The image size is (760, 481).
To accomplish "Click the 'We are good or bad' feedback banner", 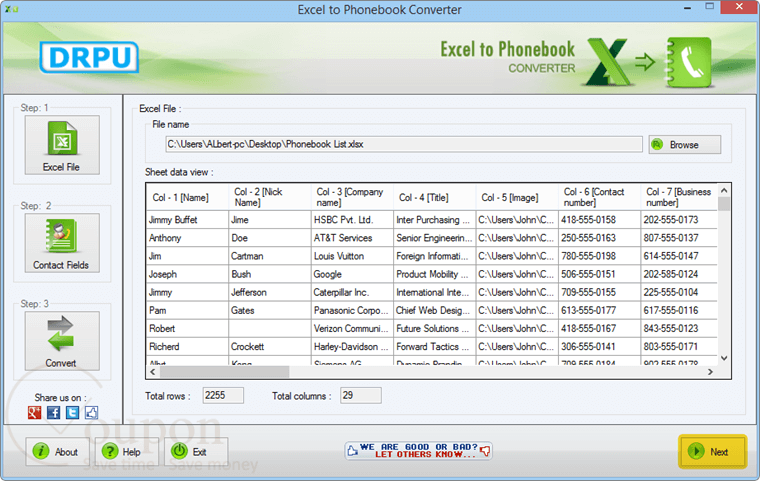I will click(418, 450).
